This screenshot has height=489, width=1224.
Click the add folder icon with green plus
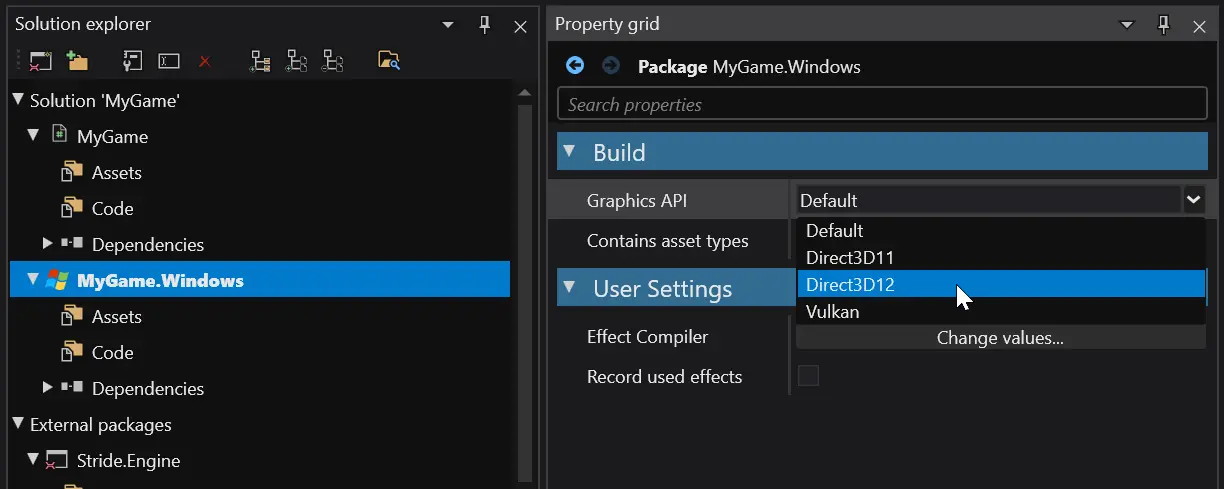click(x=77, y=61)
